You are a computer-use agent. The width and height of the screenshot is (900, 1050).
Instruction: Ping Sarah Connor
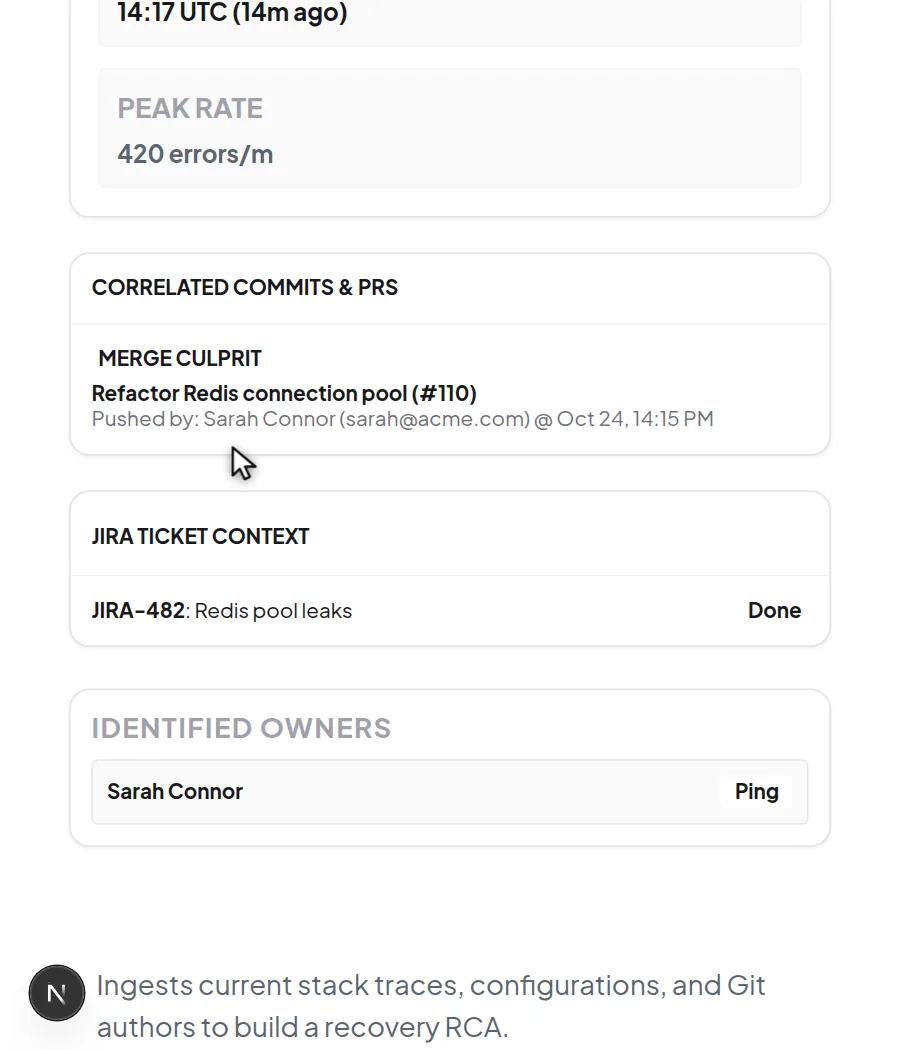tap(756, 792)
